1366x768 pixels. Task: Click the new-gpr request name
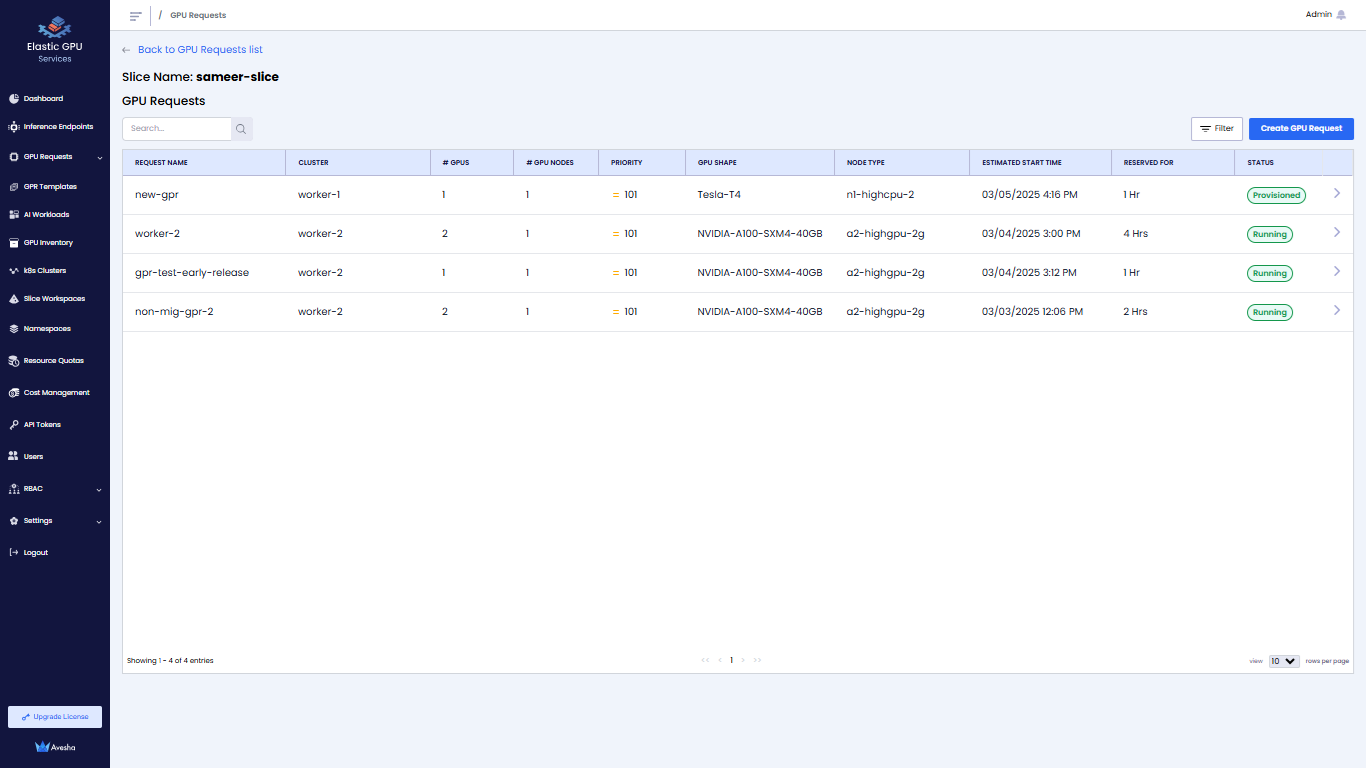click(157, 195)
